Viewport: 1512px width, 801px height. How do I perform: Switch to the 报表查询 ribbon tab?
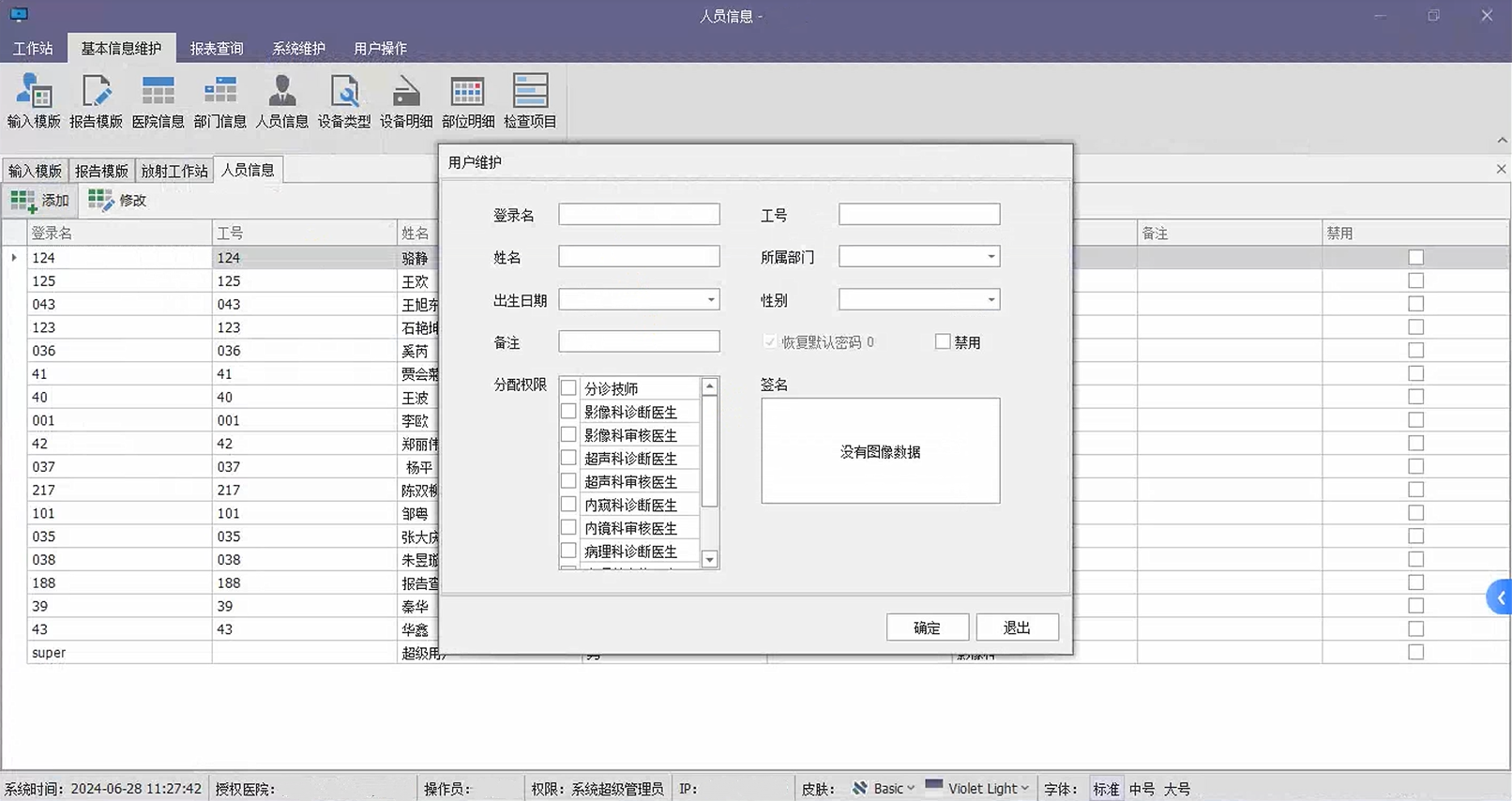click(x=217, y=48)
